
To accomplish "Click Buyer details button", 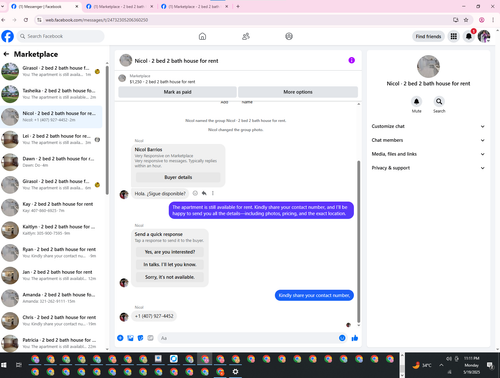I will 178,177.
